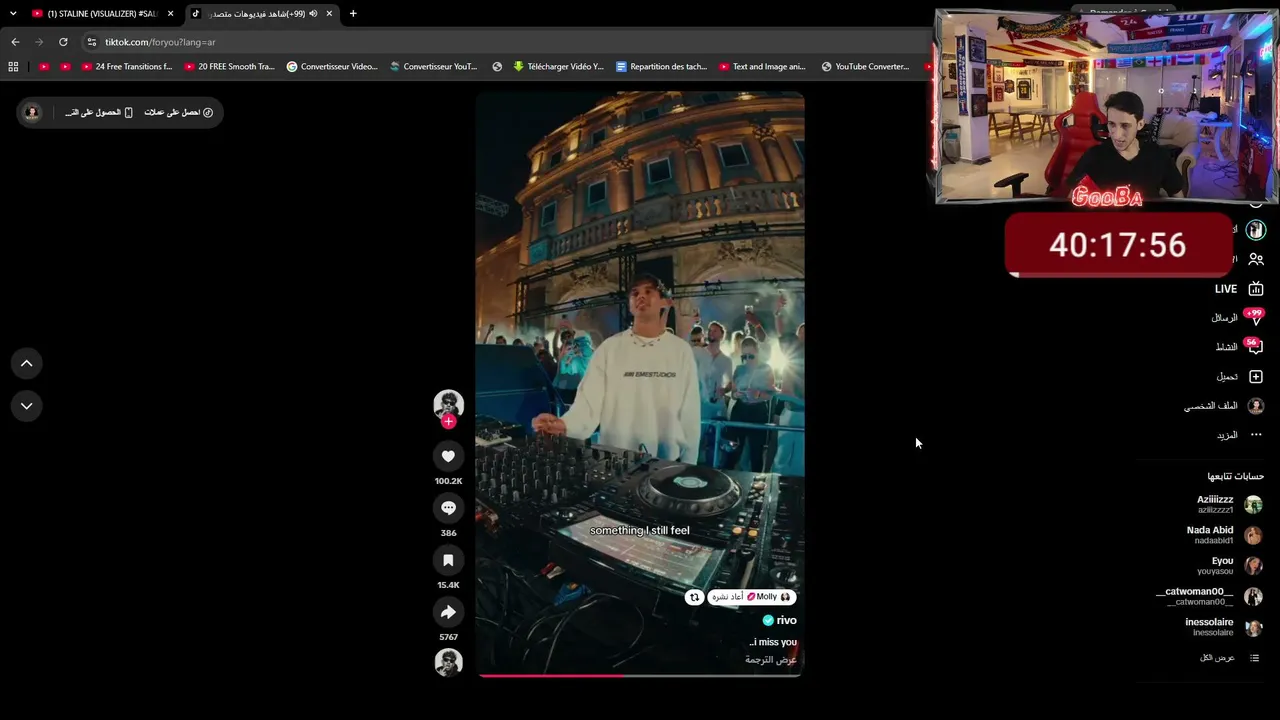Open the LIVE section in the sidebar

(x=1239, y=289)
